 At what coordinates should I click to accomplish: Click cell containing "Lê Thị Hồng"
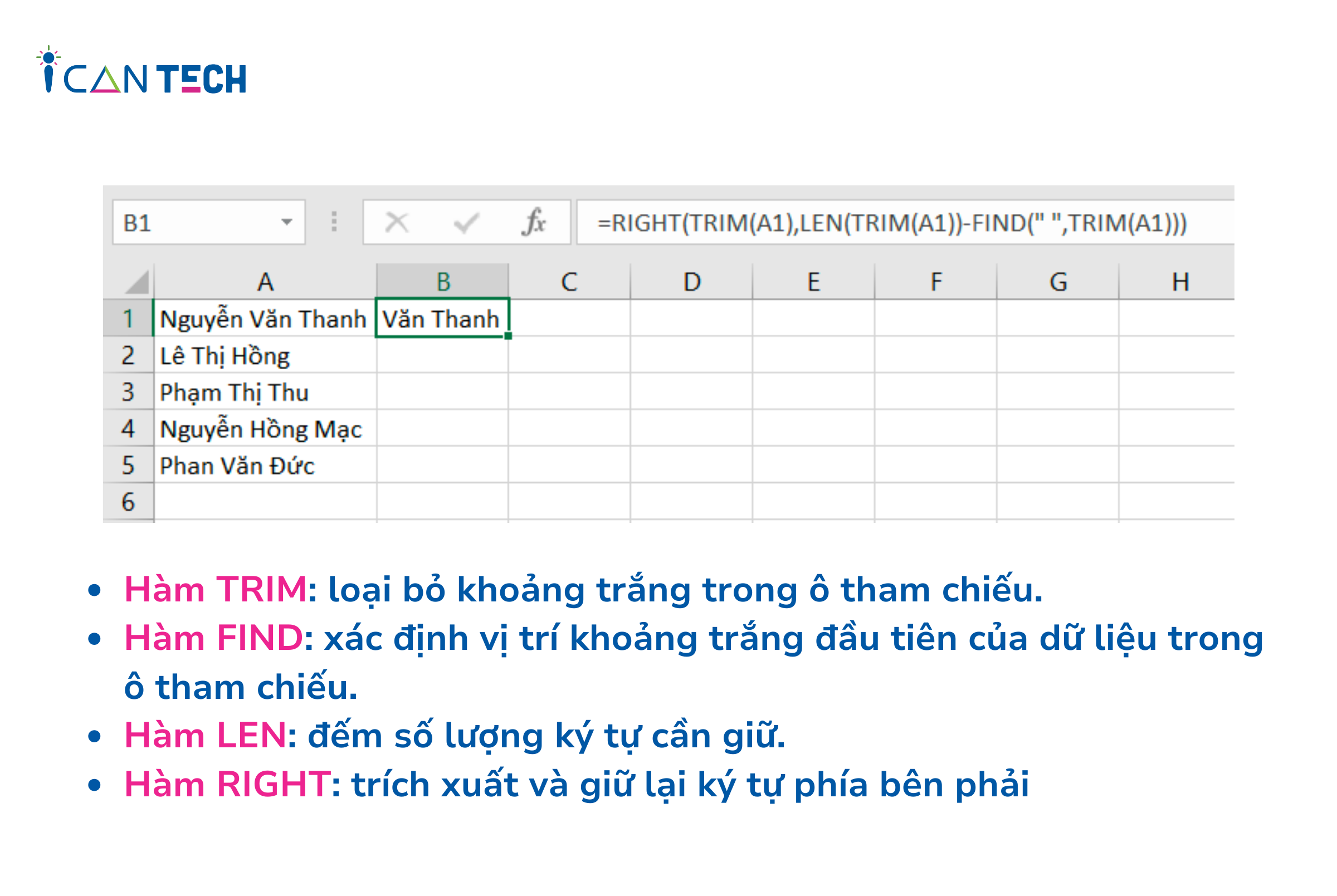pyautogui.click(x=265, y=355)
